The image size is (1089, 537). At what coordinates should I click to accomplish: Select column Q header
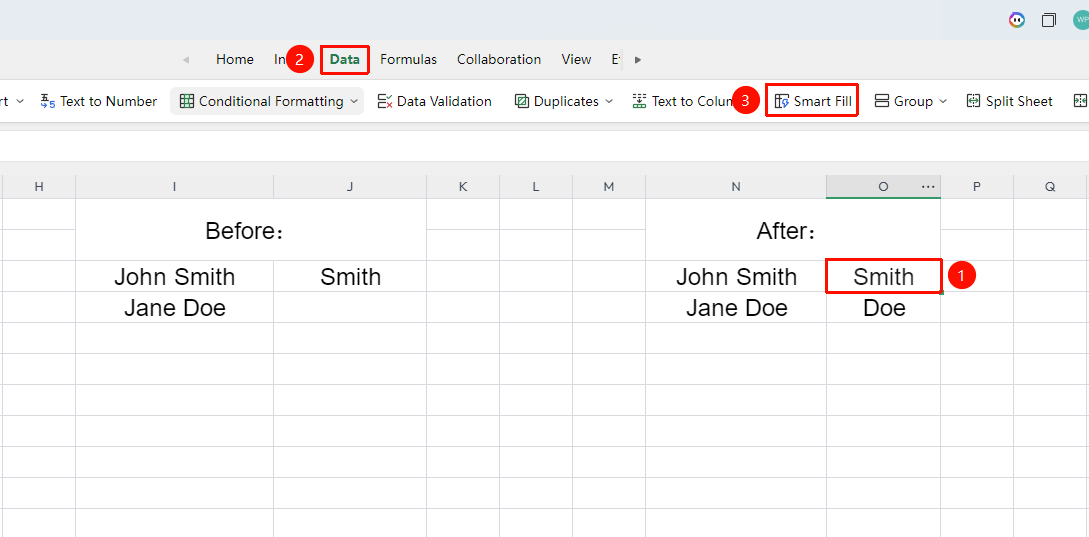coord(1050,186)
